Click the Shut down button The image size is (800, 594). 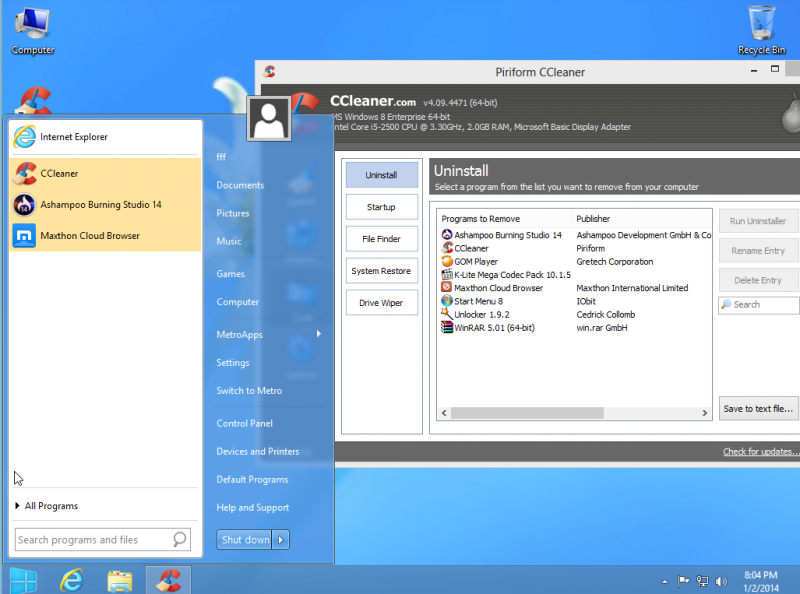click(x=245, y=540)
